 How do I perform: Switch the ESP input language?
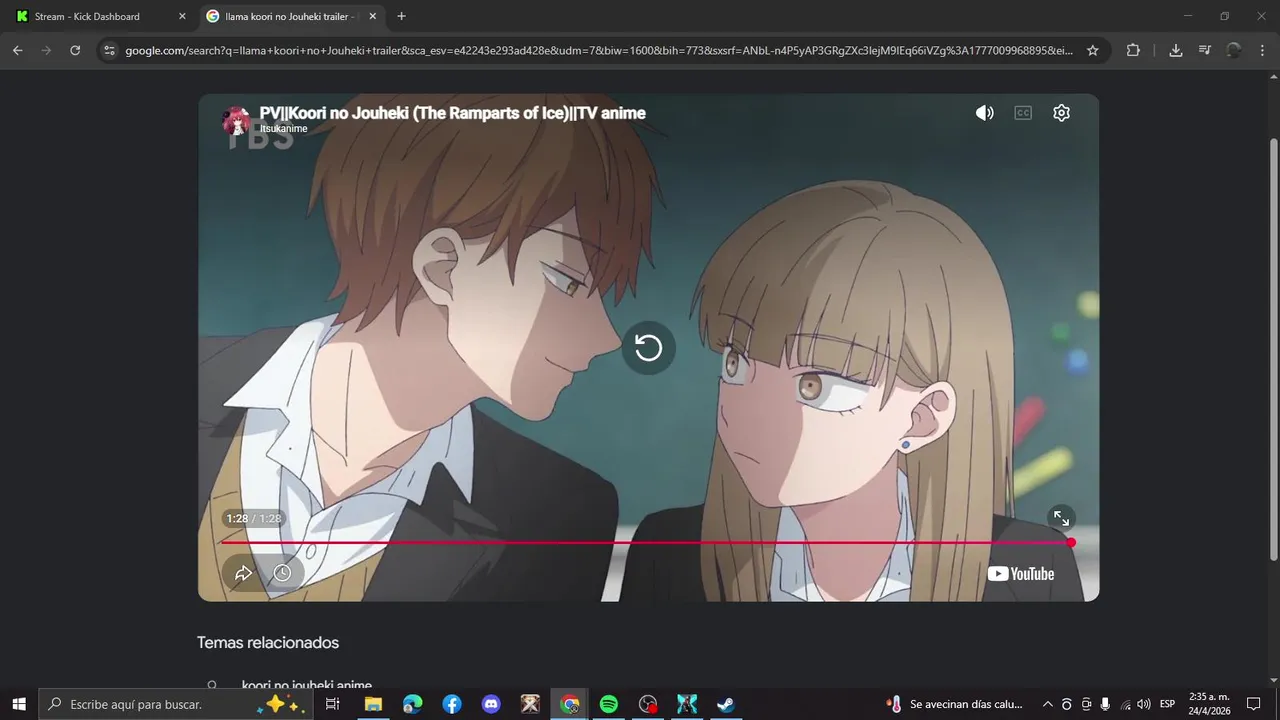1167,704
